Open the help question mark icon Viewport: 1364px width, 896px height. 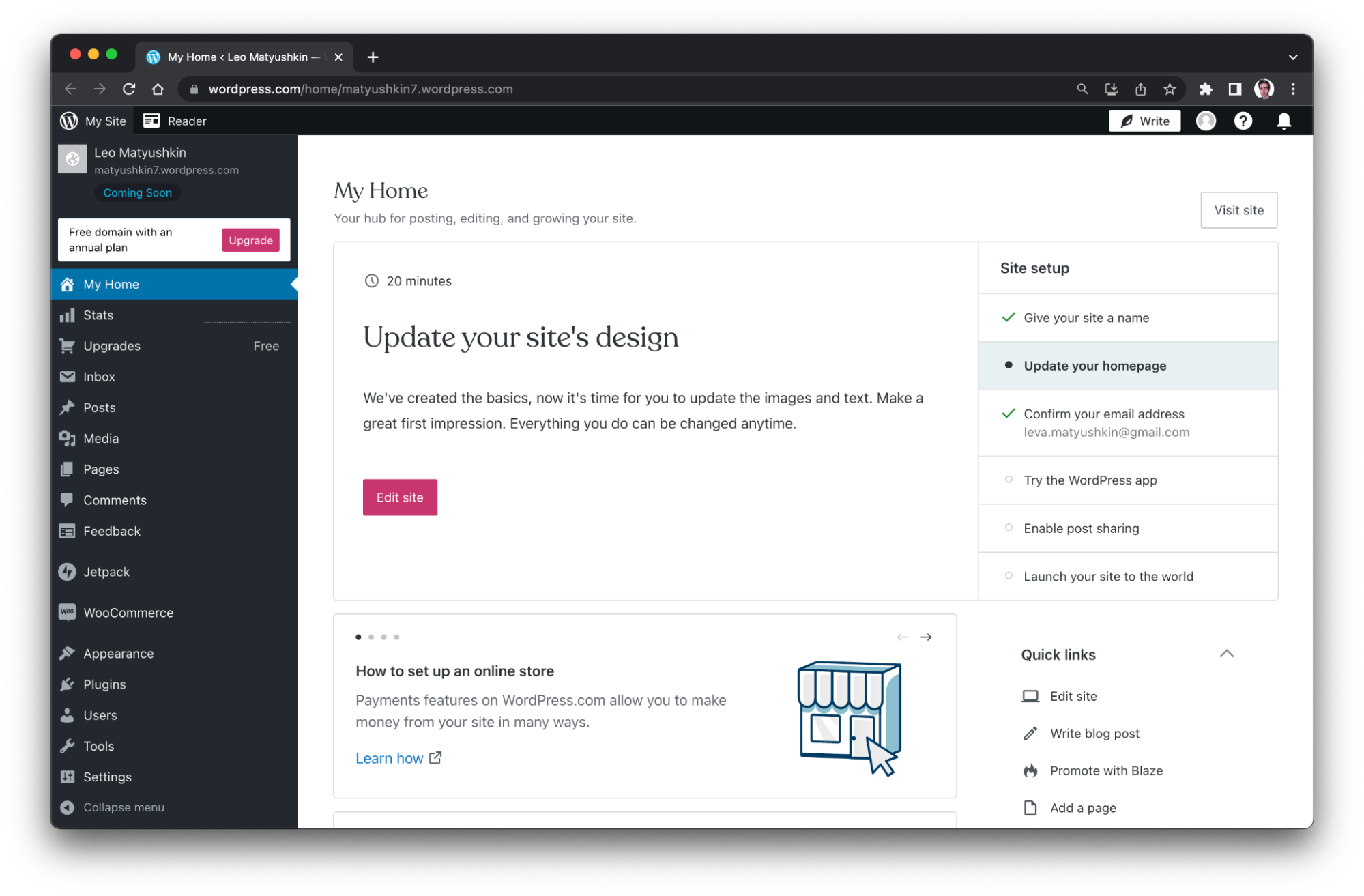pos(1243,121)
